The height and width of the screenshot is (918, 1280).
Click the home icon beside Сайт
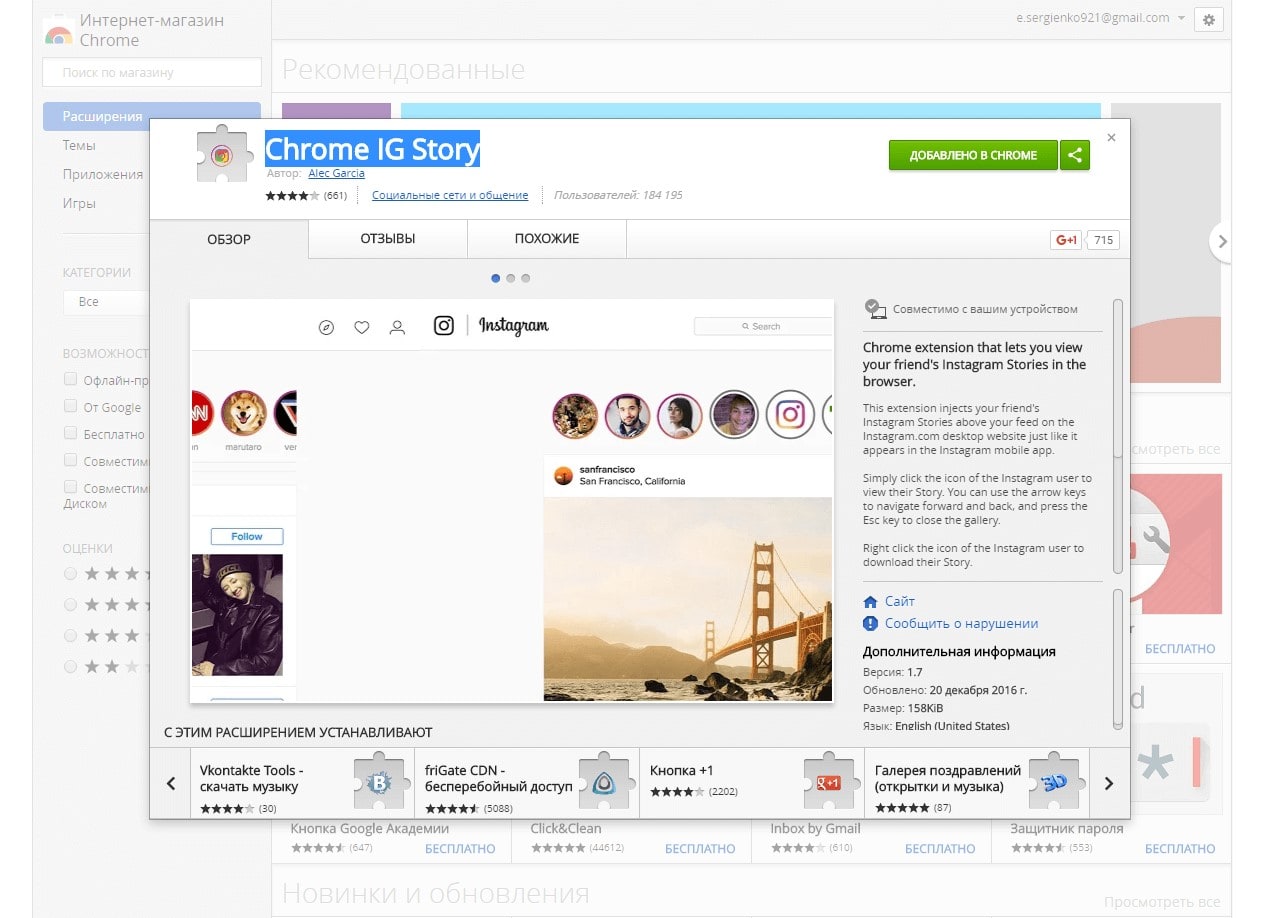click(870, 601)
